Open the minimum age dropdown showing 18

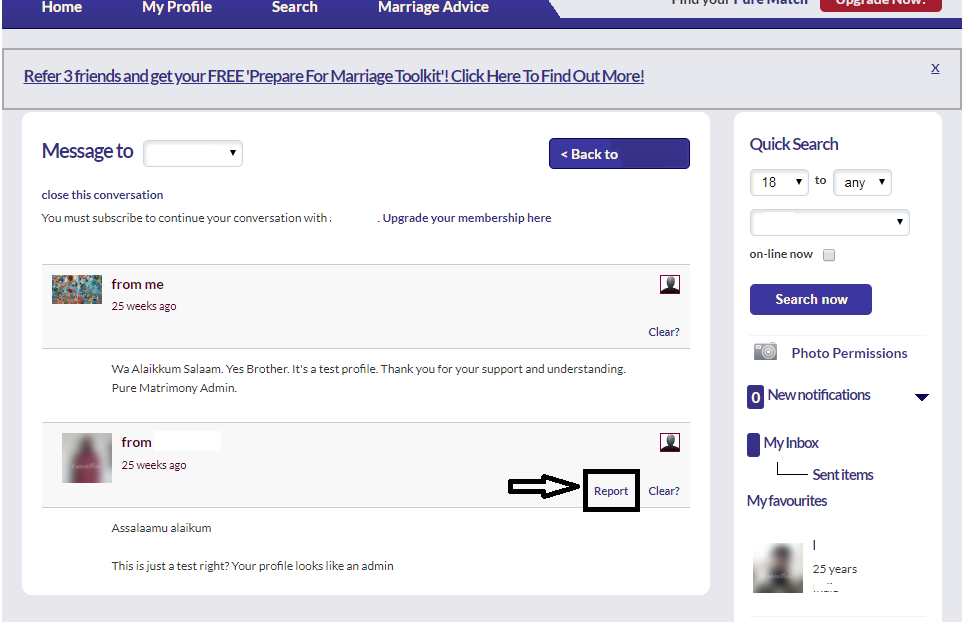coord(779,183)
